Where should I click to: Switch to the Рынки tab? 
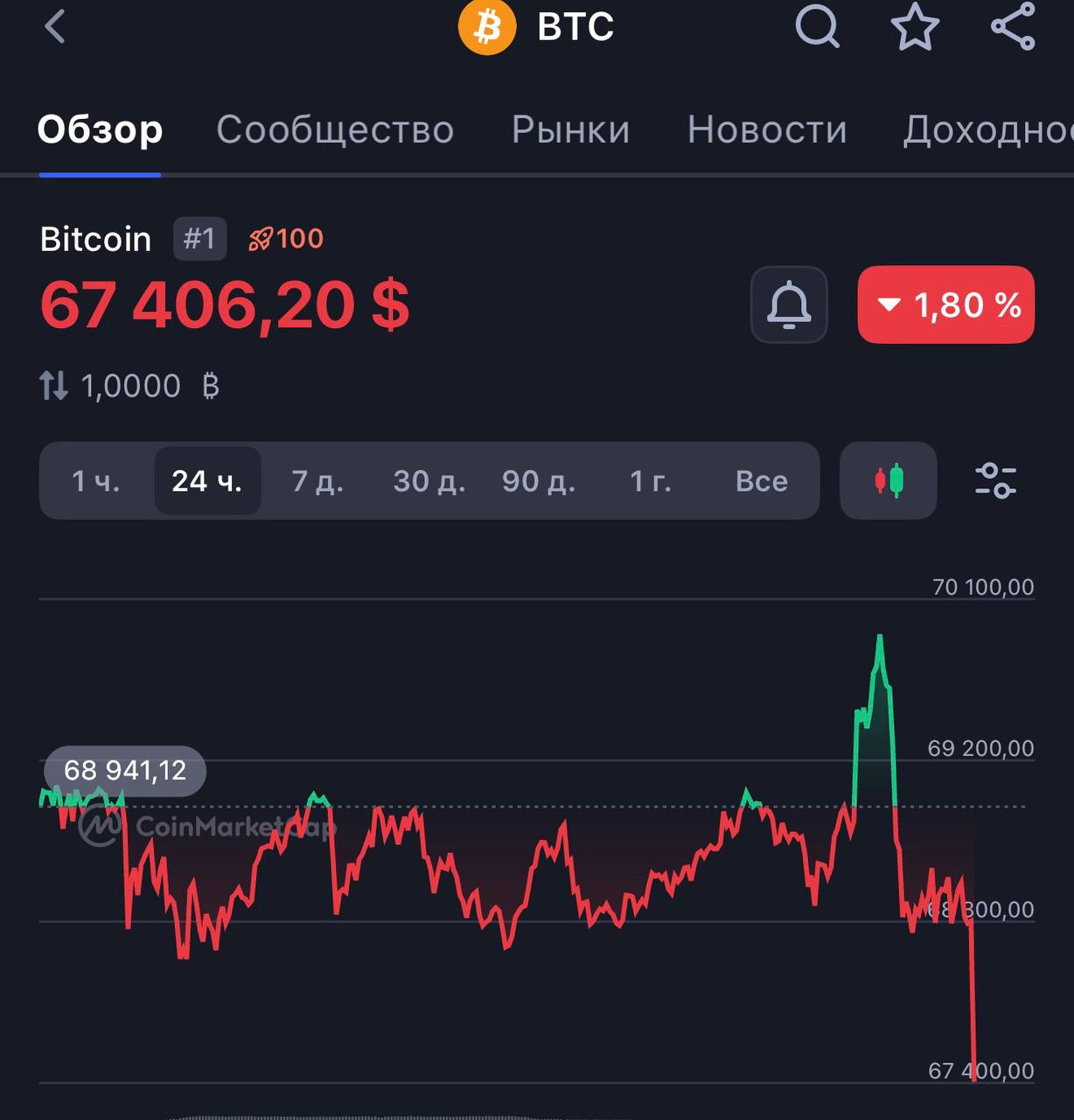pyautogui.click(x=570, y=129)
